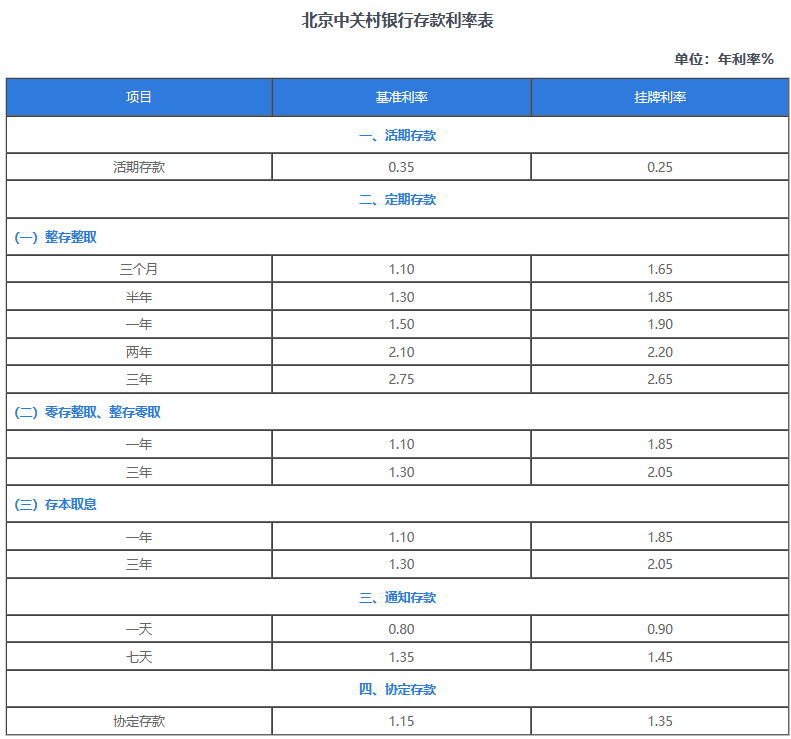Image resolution: width=791 pixels, height=739 pixels.
Task: Select the (二) 零存整取、整存零取 subsection heading
Action: tap(87, 412)
